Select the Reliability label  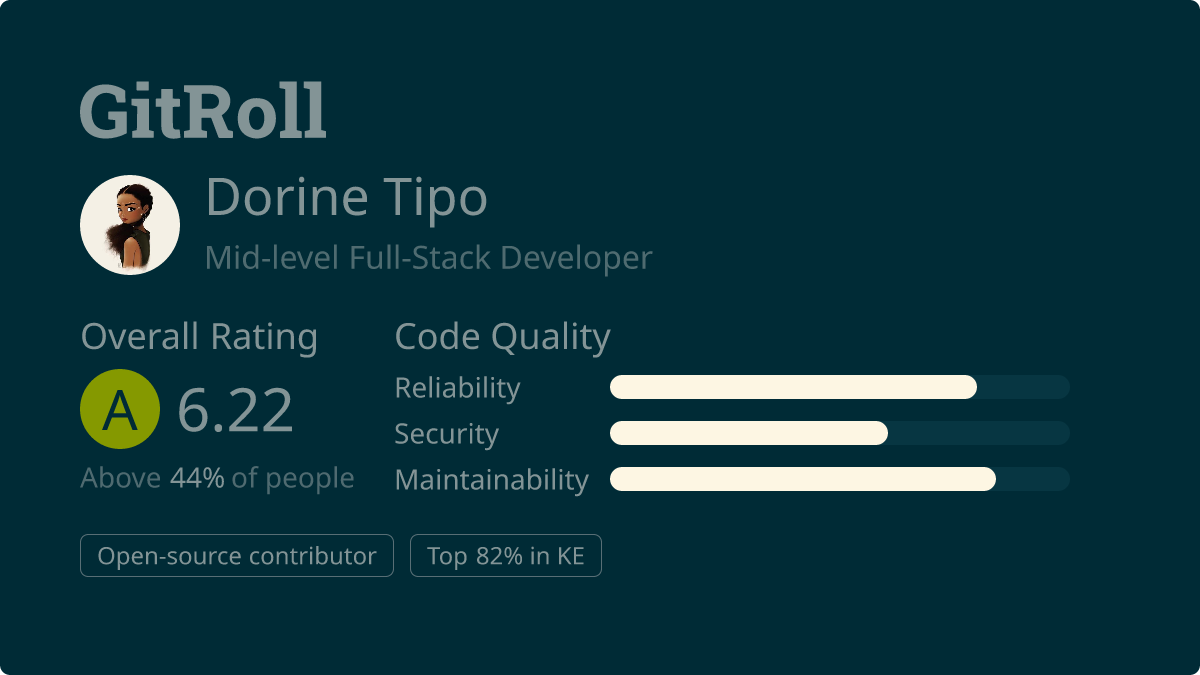(457, 388)
